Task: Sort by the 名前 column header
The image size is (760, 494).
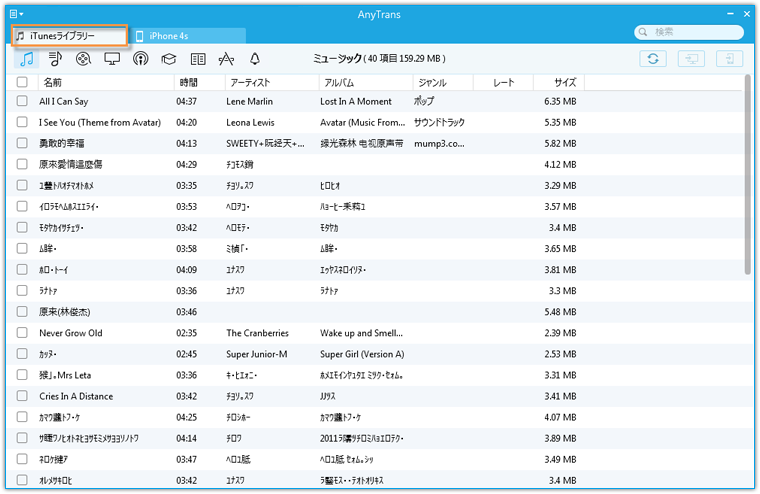Action: (x=106, y=82)
